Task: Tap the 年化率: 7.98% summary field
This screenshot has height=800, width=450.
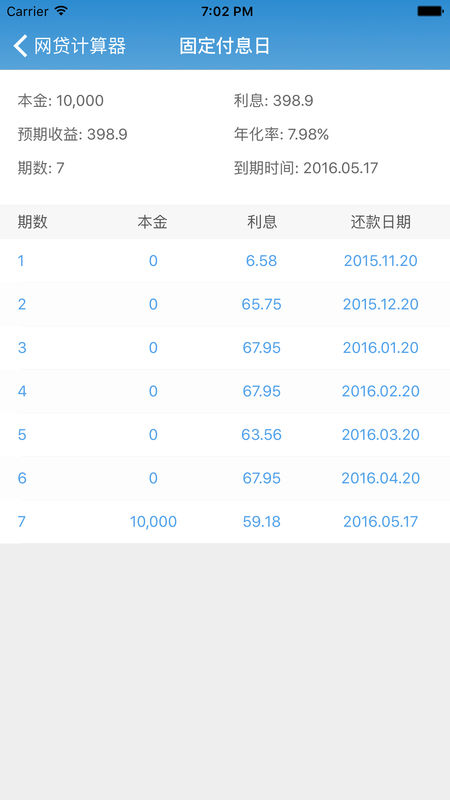Action: tap(281, 135)
